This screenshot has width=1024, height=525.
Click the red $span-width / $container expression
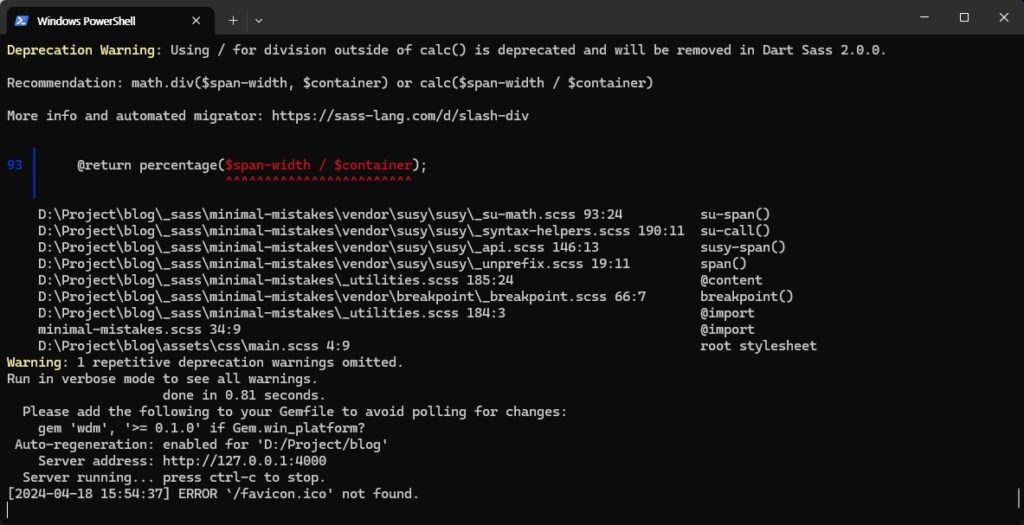319,165
